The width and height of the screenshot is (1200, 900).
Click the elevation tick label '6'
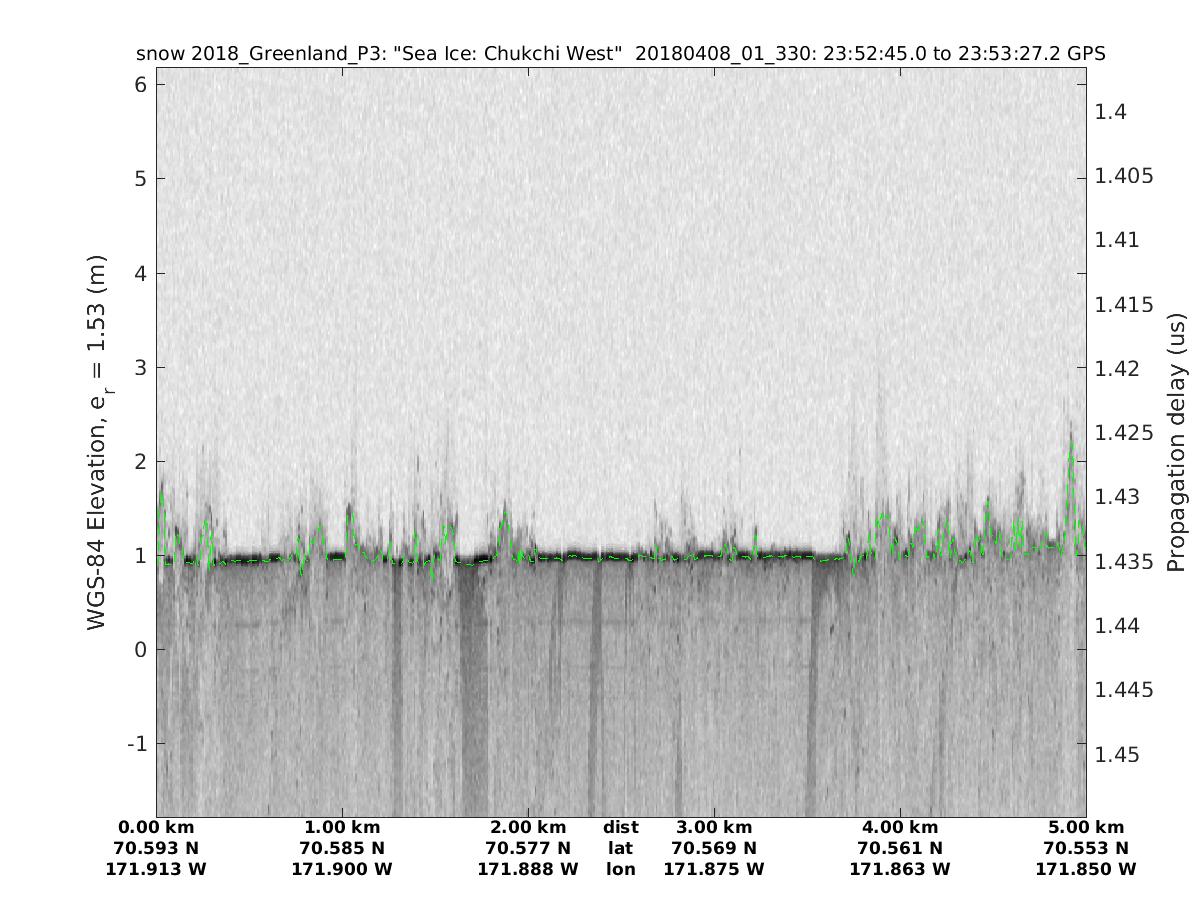141,85
